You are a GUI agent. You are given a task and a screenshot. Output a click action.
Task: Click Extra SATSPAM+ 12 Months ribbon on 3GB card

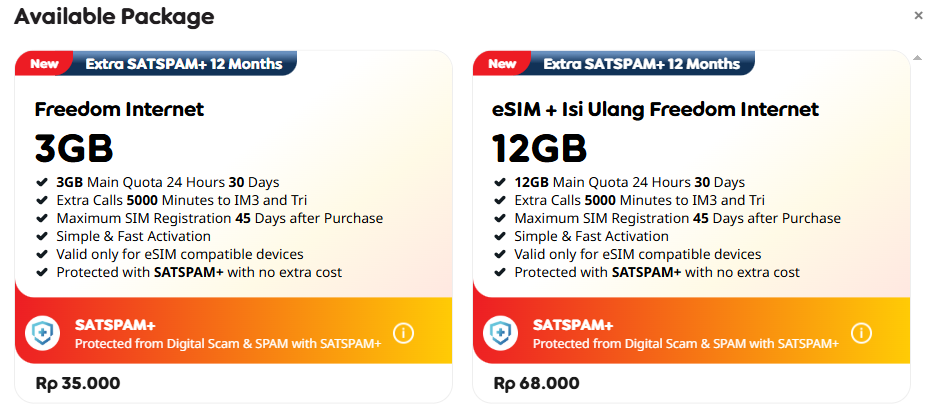(184, 64)
